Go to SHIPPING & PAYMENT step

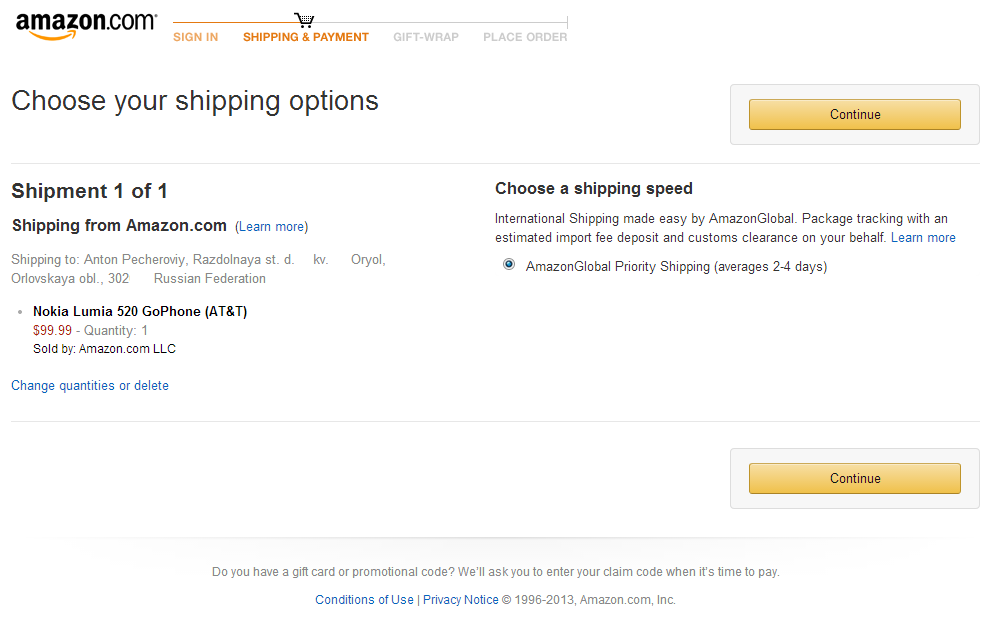(306, 37)
